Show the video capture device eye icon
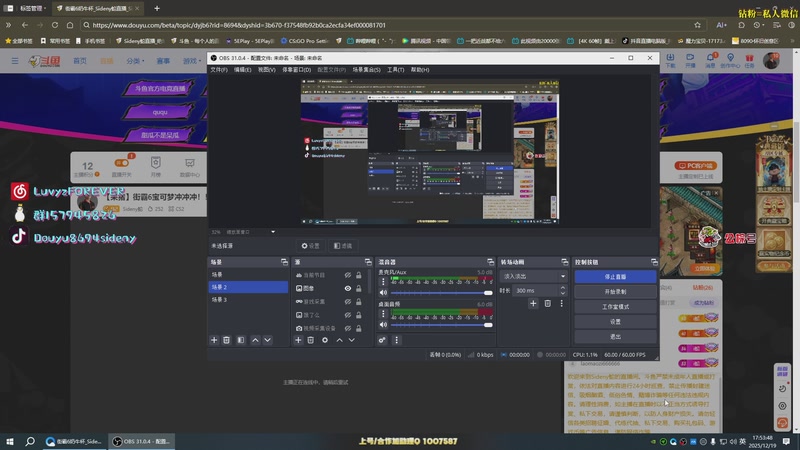The height and width of the screenshot is (450, 800). pos(348,328)
